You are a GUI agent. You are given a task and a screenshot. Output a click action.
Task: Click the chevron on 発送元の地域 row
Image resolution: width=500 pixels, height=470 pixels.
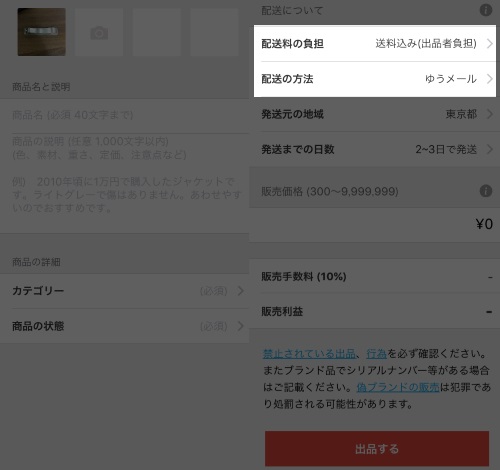[489, 114]
